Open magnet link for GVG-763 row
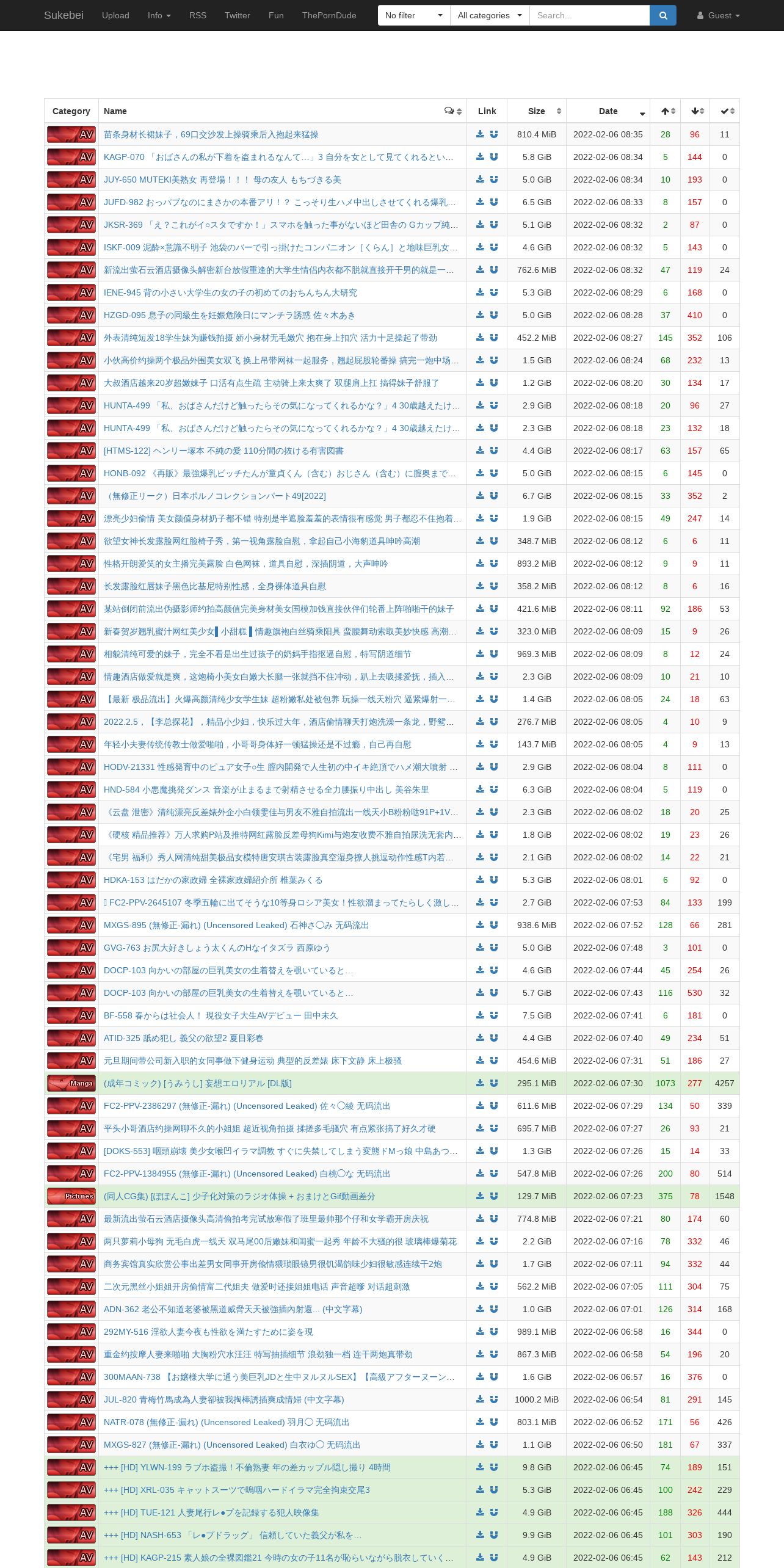This screenshot has height=1568, width=784. point(494,948)
